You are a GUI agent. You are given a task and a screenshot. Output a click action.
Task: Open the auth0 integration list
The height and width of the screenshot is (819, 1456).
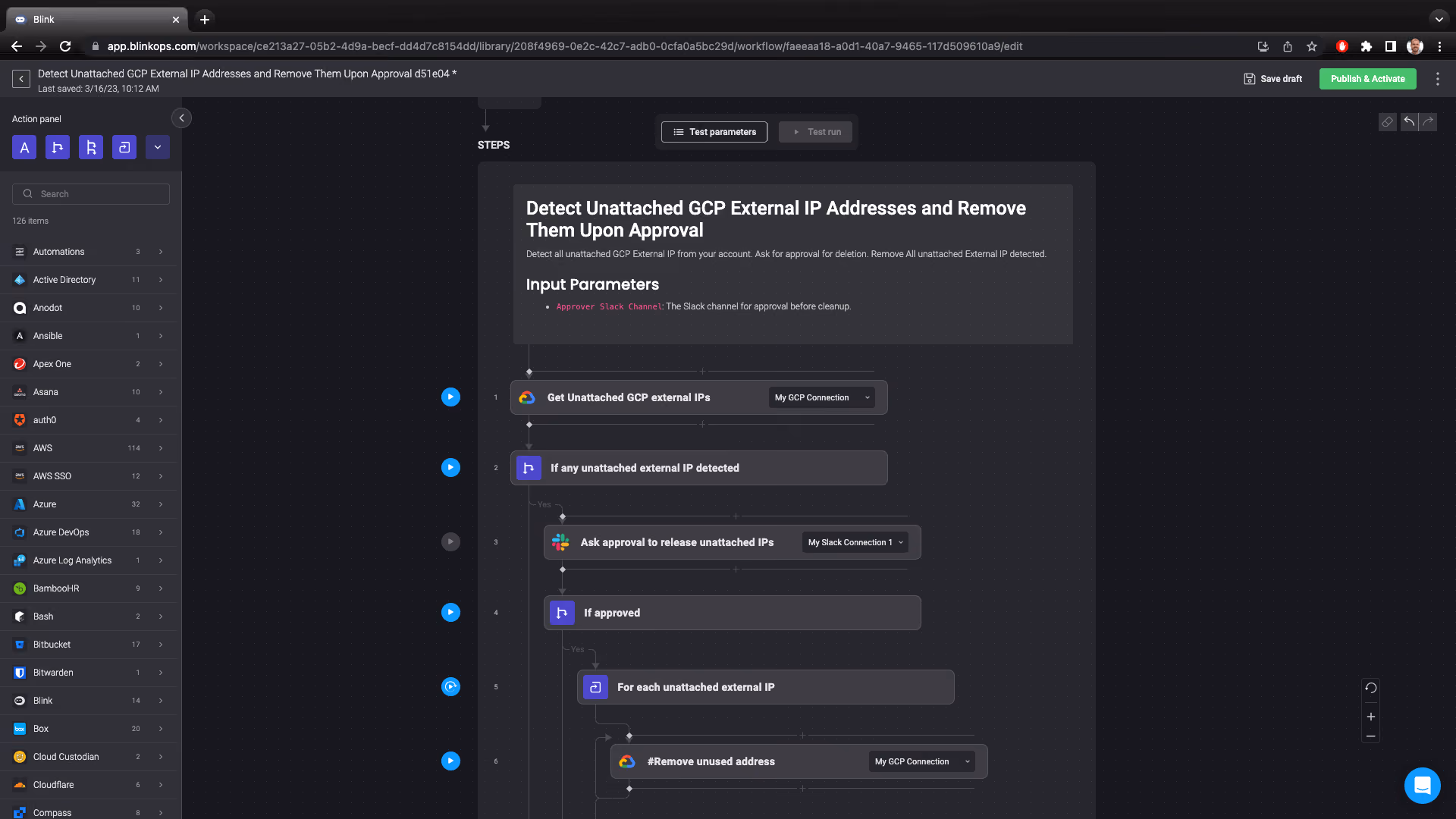pos(88,420)
